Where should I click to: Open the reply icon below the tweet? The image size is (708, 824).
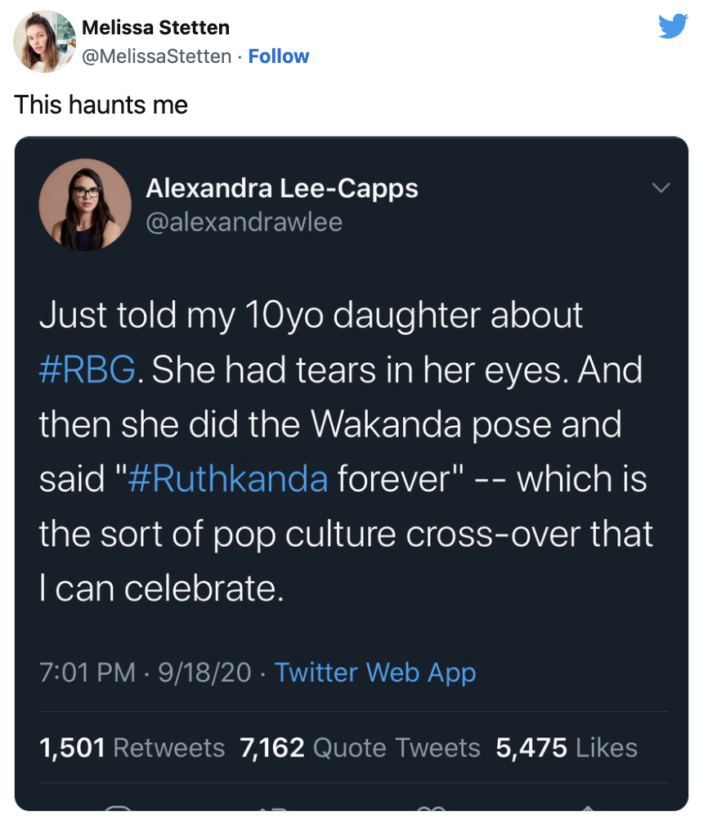pos(117,818)
